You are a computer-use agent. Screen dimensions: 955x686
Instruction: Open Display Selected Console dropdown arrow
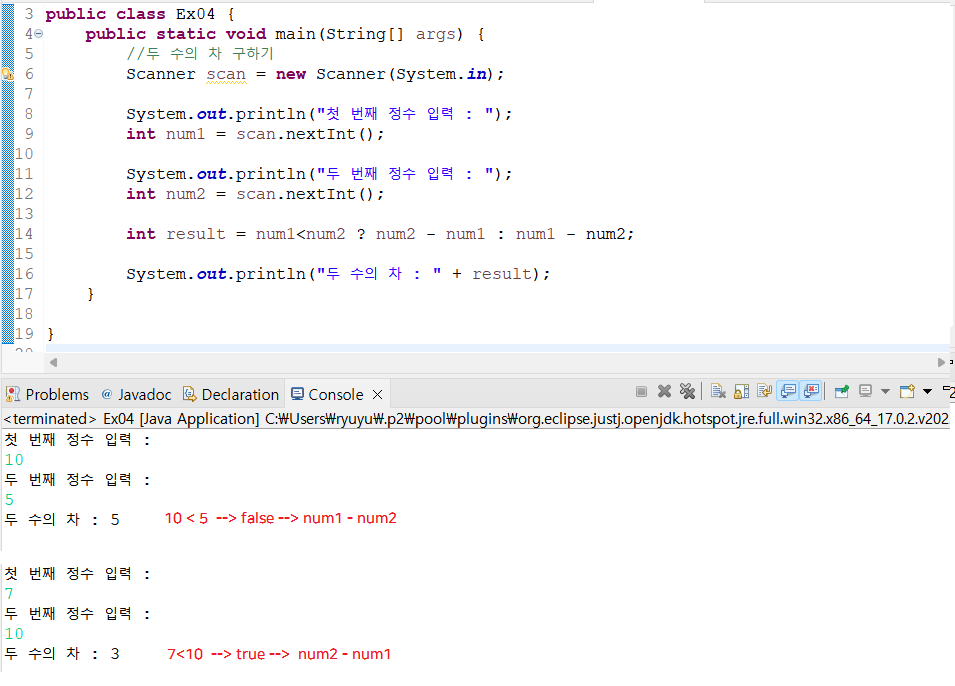coord(886,392)
